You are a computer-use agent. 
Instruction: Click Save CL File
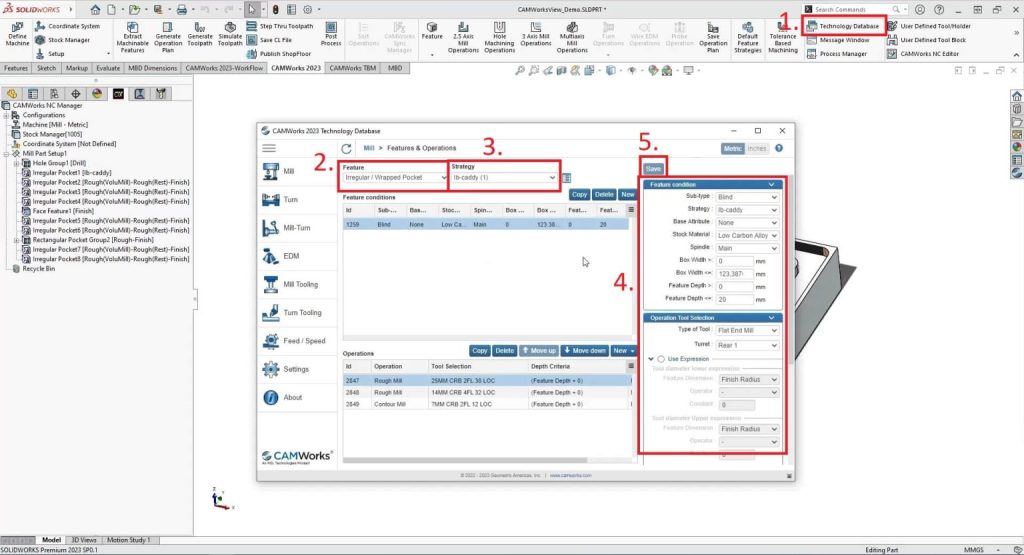coord(270,40)
